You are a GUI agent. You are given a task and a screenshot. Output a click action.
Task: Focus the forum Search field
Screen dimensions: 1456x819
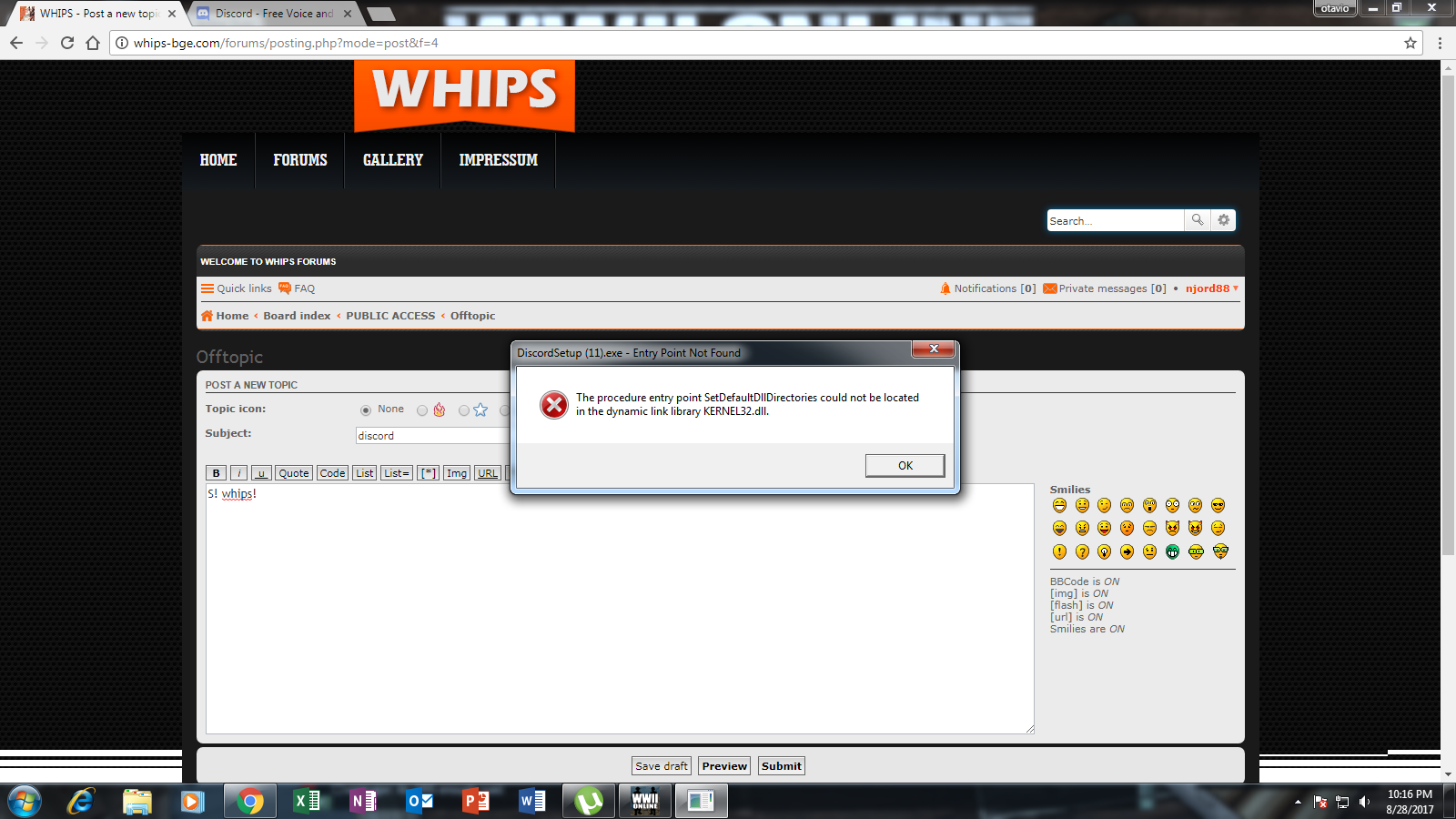(1115, 220)
